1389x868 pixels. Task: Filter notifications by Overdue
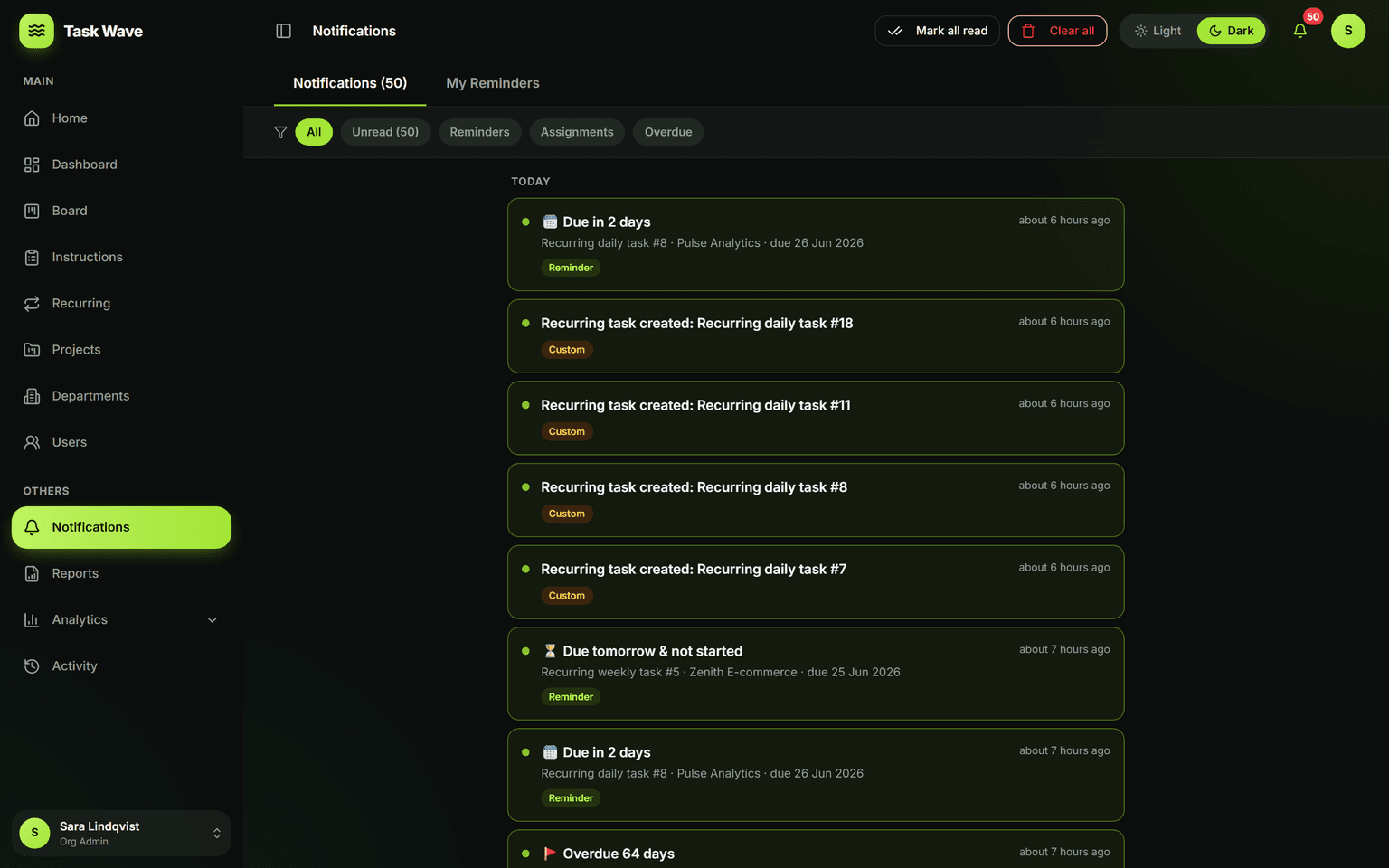pos(668,132)
